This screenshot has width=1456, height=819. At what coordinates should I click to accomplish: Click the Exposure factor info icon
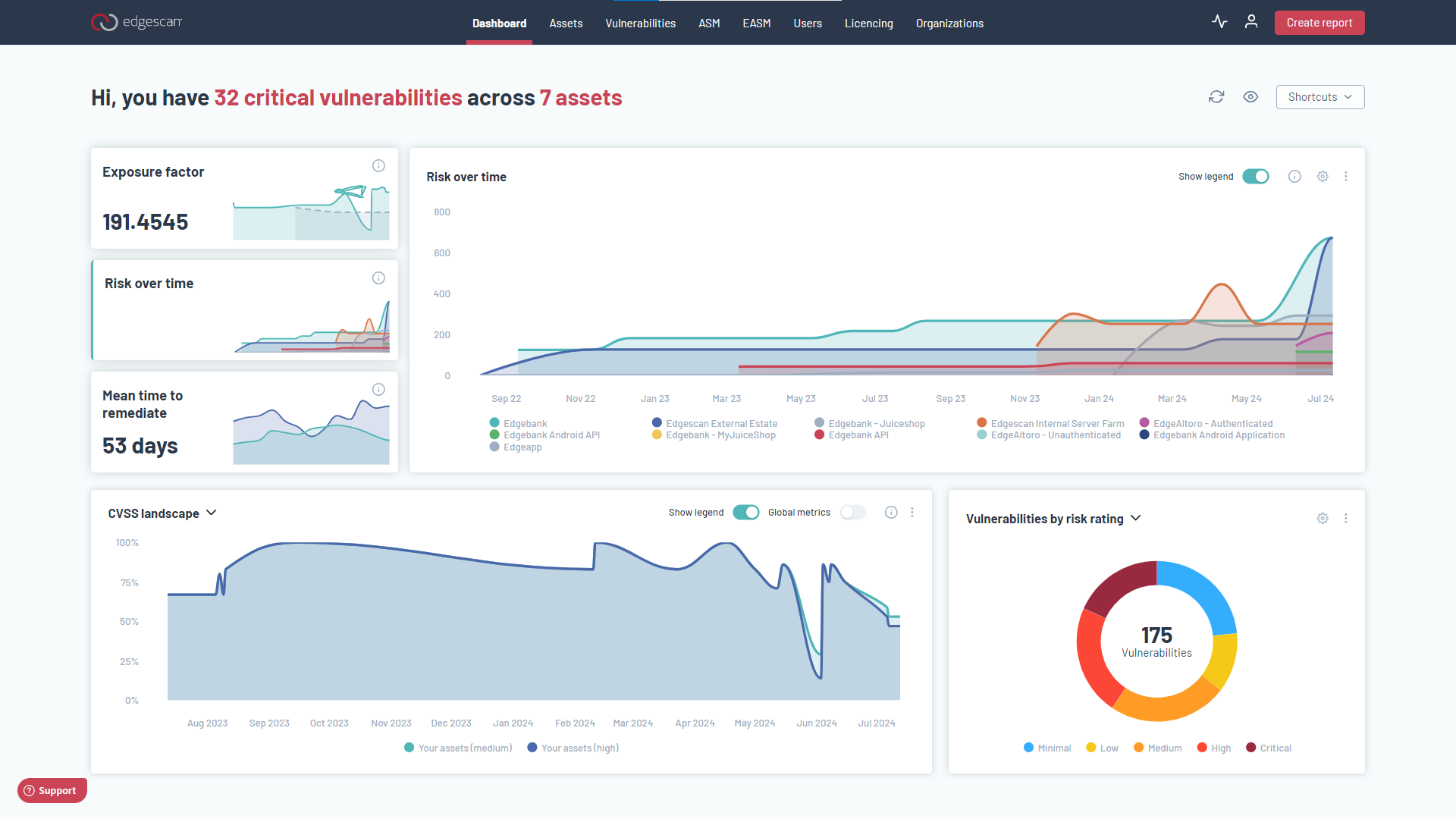point(378,166)
